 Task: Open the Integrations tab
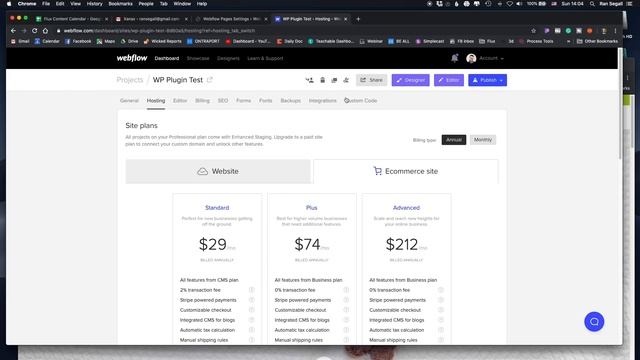pos(322,100)
